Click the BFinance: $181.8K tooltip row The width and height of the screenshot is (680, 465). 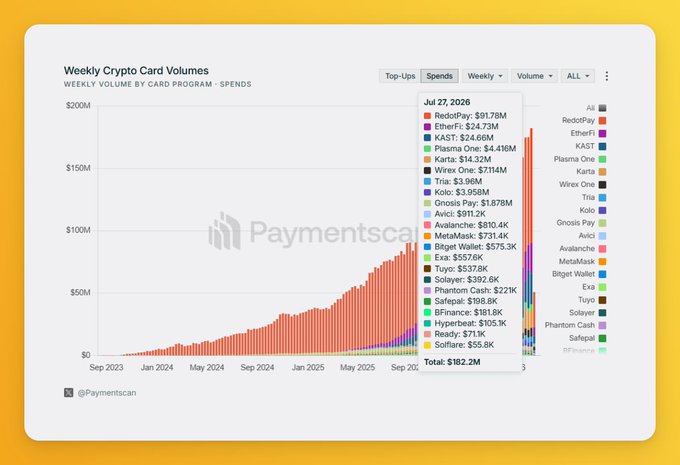click(x=463, y=312)
